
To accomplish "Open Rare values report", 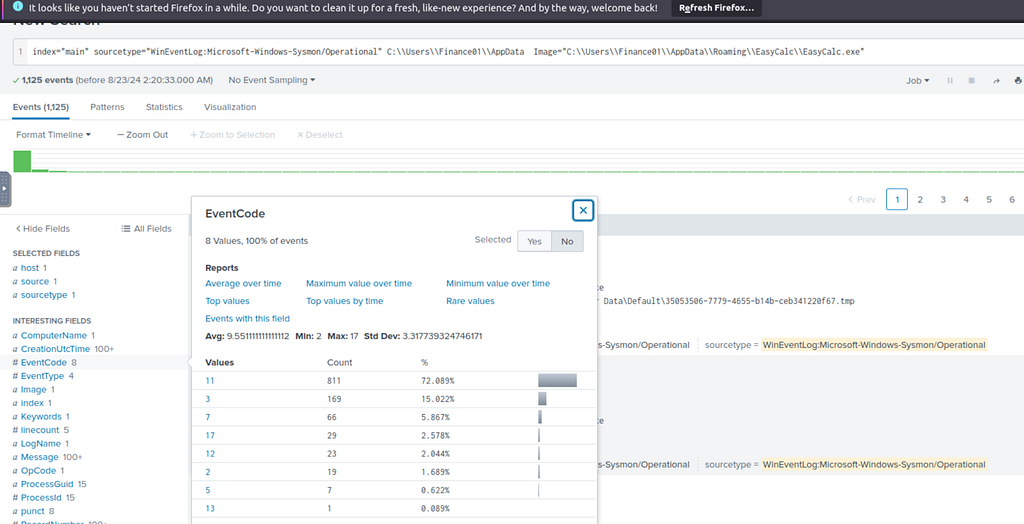I will (x=470, y=301).
